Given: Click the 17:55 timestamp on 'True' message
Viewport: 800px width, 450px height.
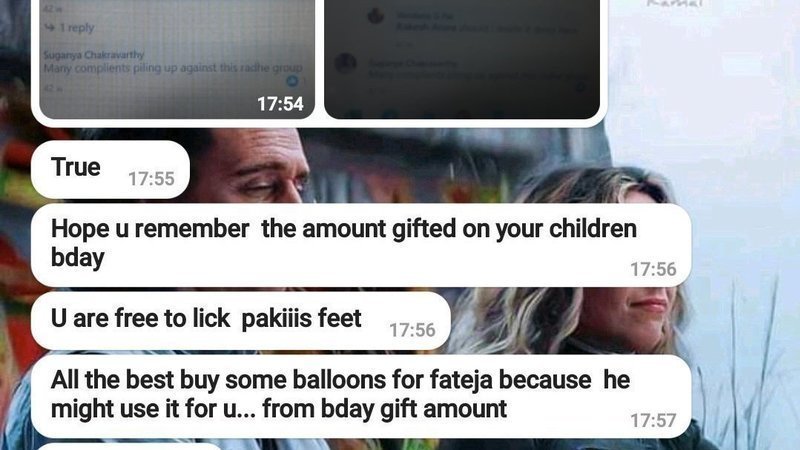Looking at the screenshot, I should 151,179.
